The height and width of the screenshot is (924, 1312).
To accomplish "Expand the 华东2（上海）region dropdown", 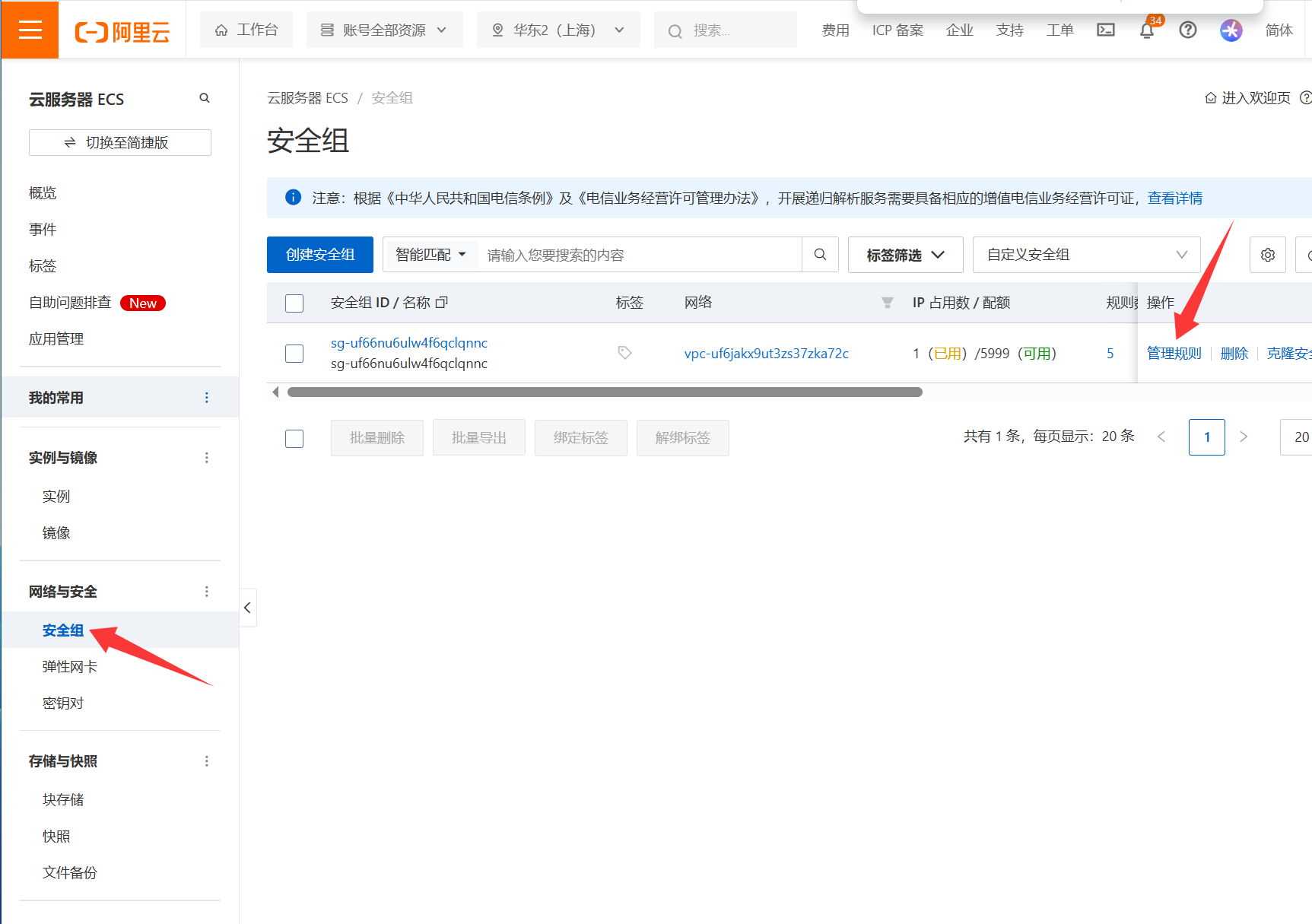I will tap(558, 30).
